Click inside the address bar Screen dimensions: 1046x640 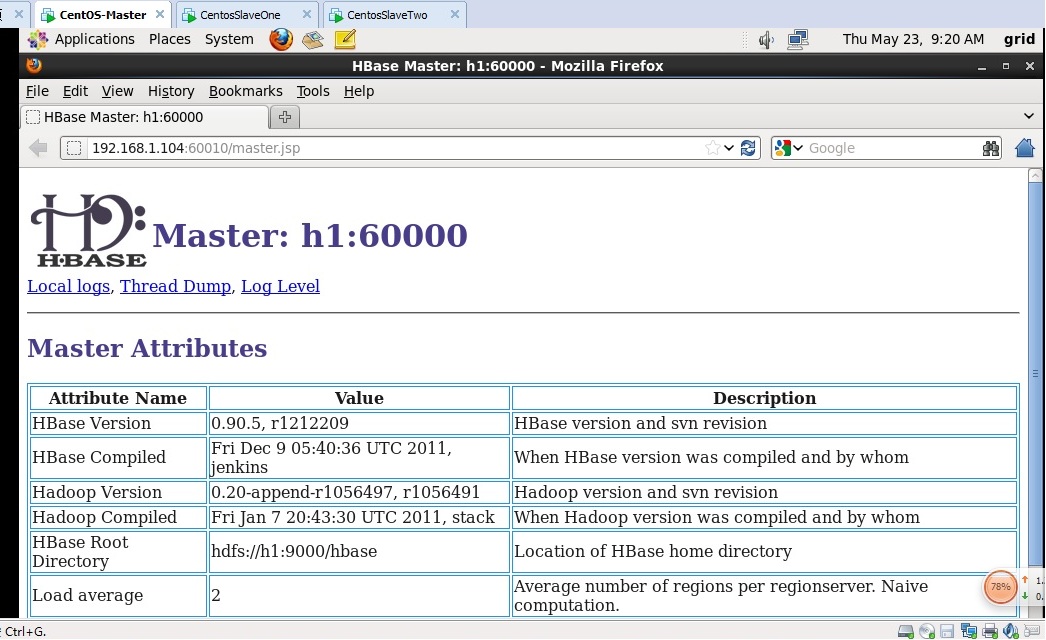[x=400, y=147]
